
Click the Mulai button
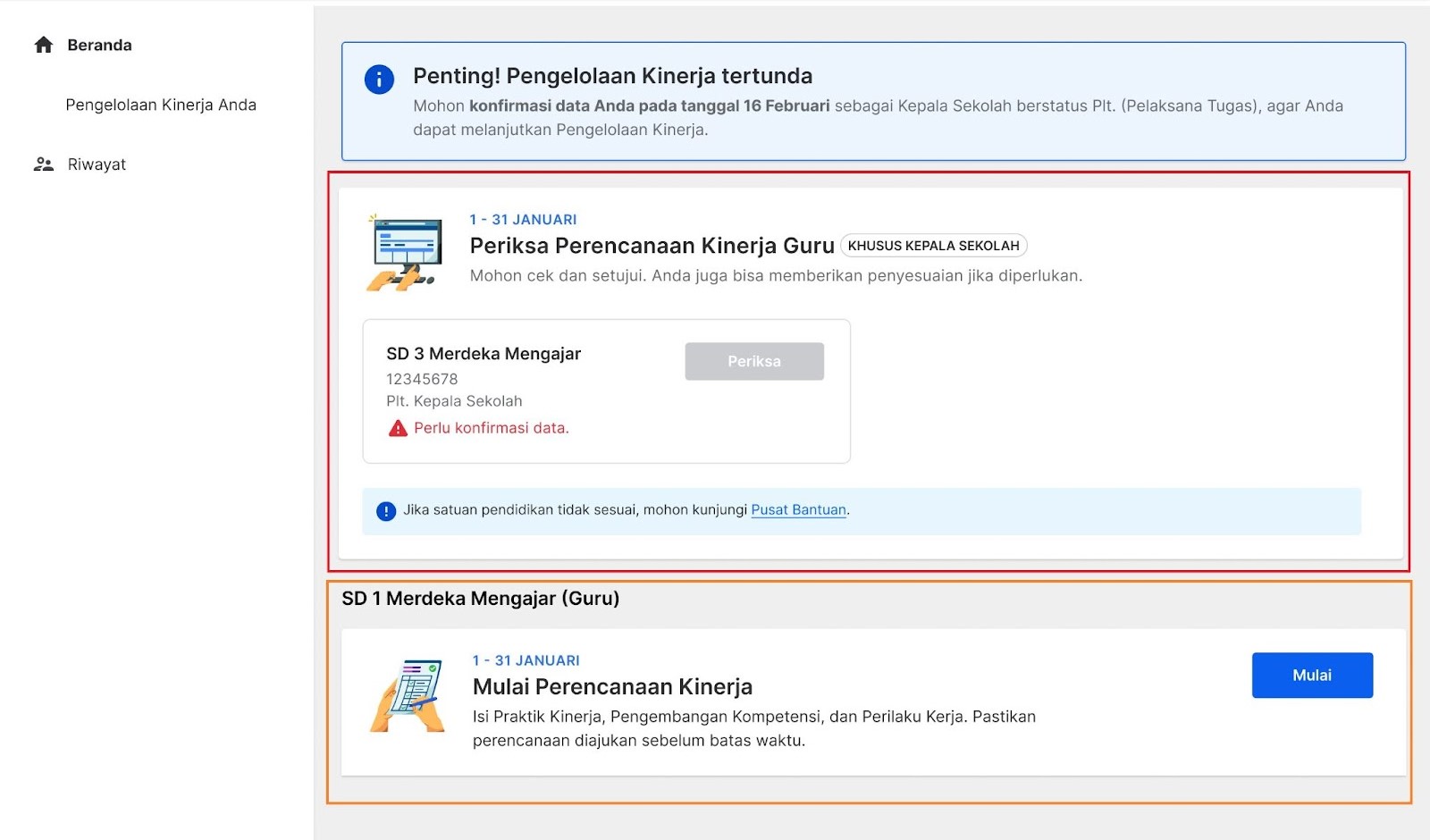point(1312,676)
